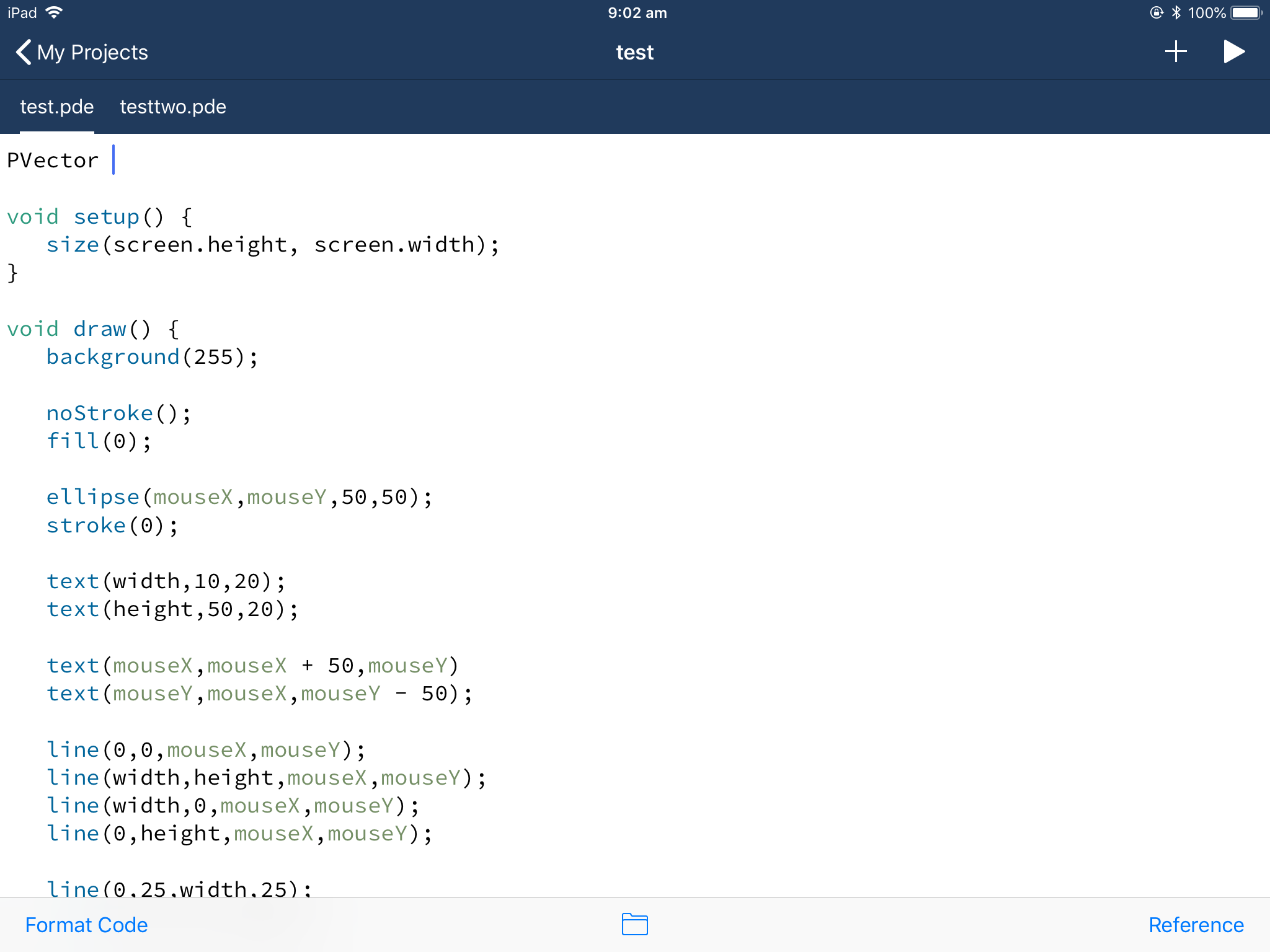Tap the noStroke() function call

point(118,412)
